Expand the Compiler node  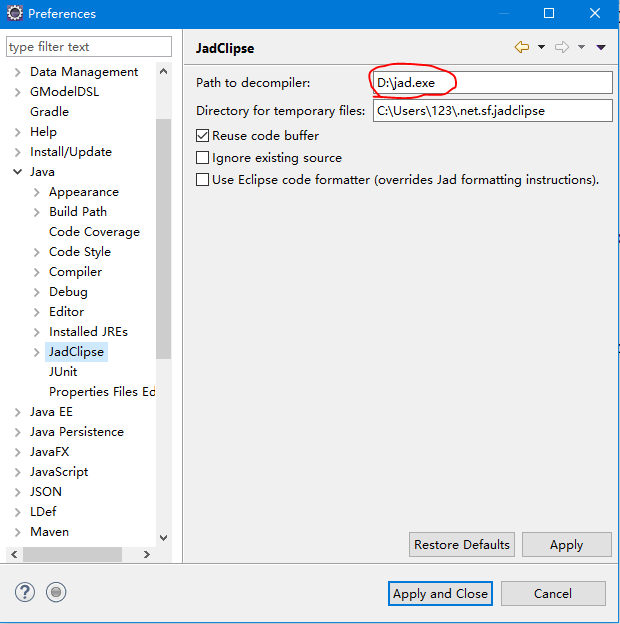[x=37, y=272]
